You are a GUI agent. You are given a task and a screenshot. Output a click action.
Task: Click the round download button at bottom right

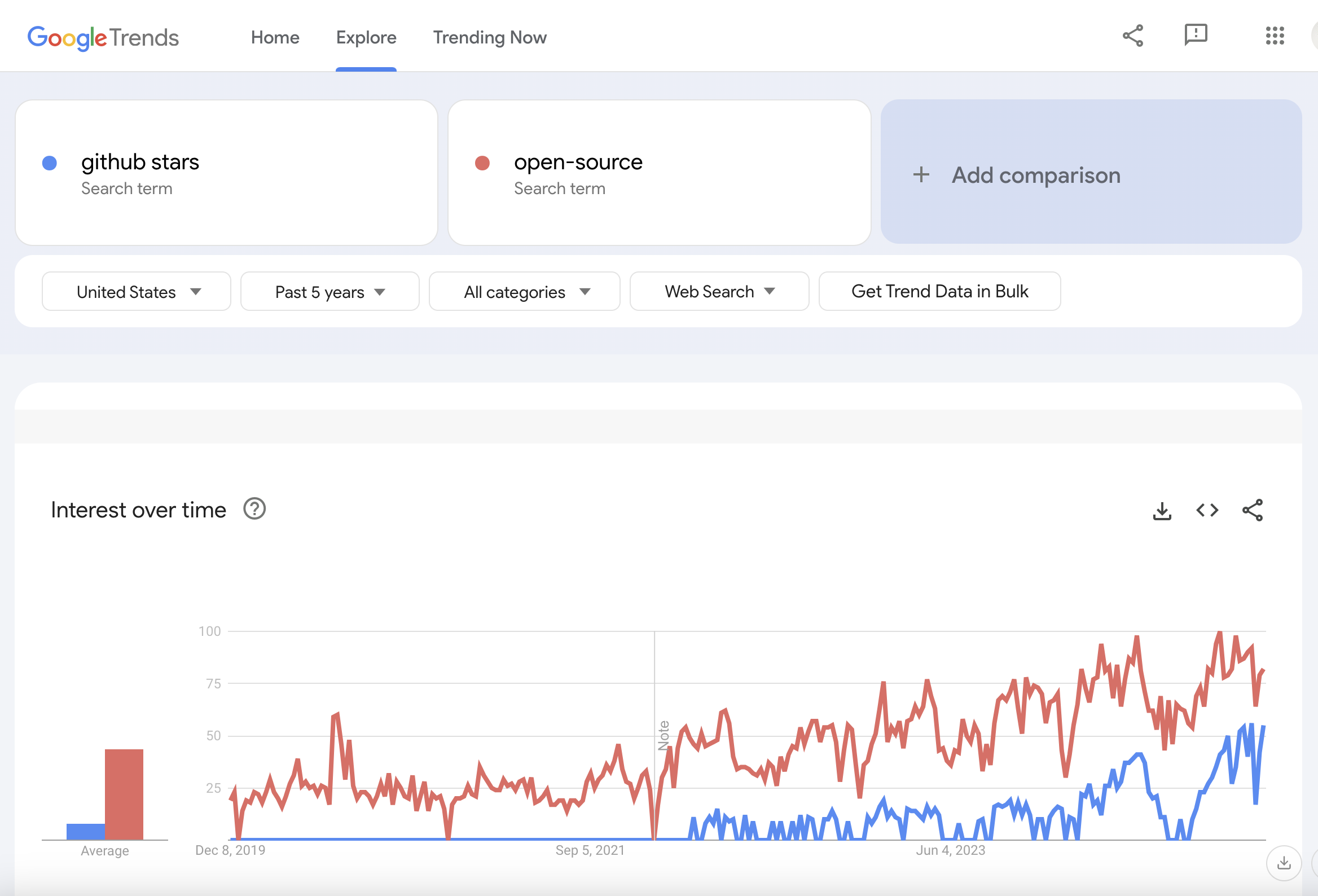[x=1284, y=863]
